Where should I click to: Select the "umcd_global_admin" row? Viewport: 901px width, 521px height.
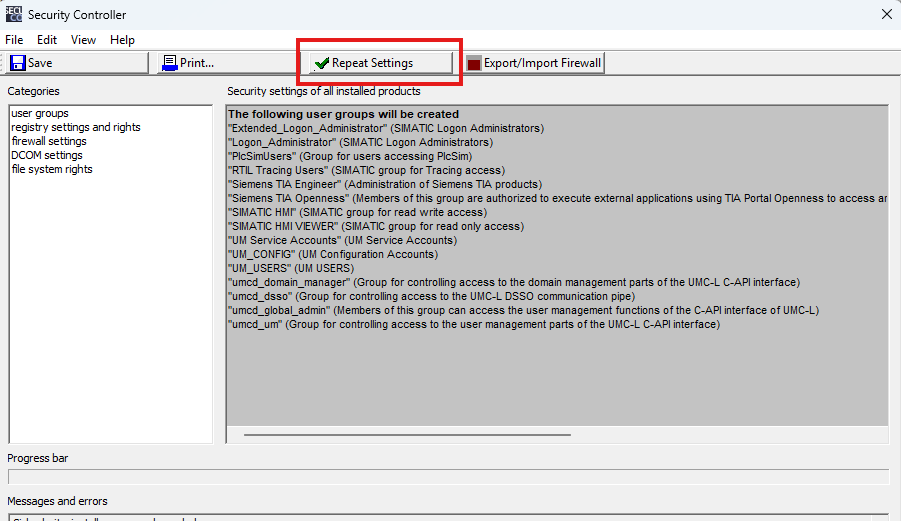(523, 310)
